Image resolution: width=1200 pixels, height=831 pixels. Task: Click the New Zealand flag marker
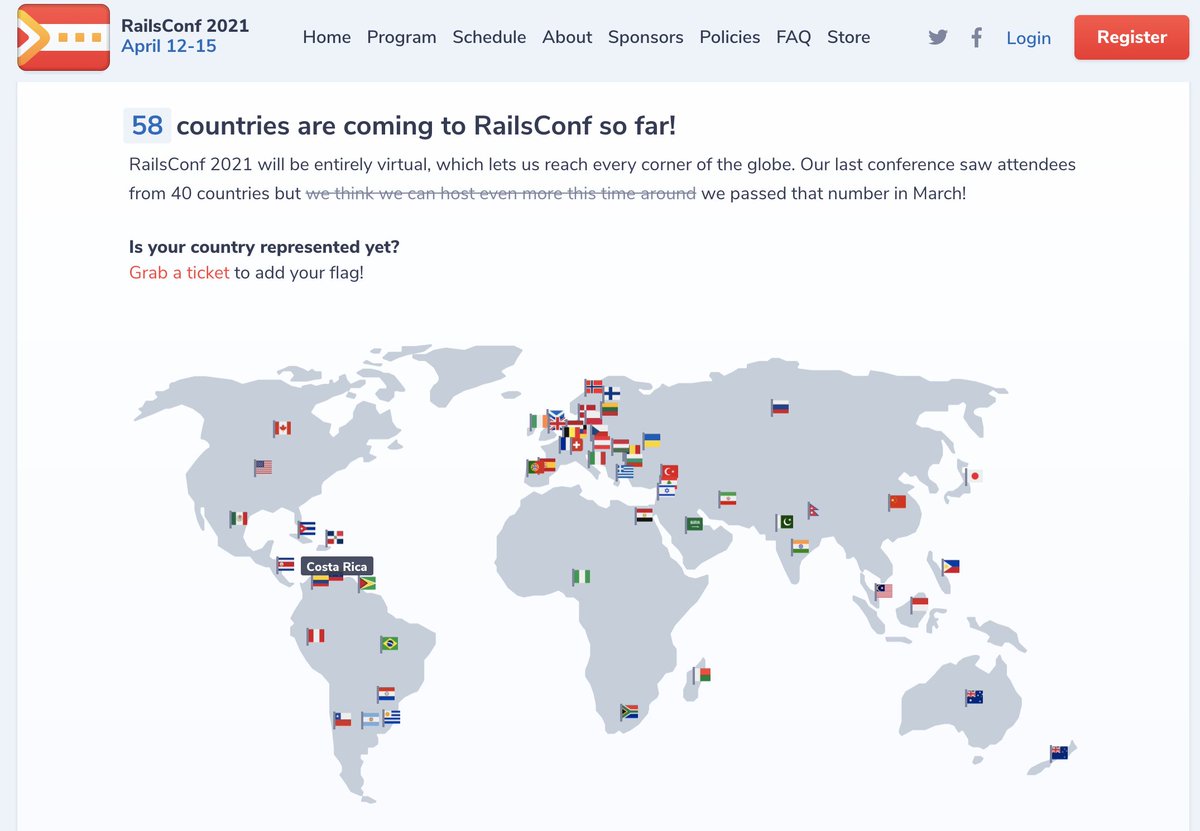[x=1058, y=753]
